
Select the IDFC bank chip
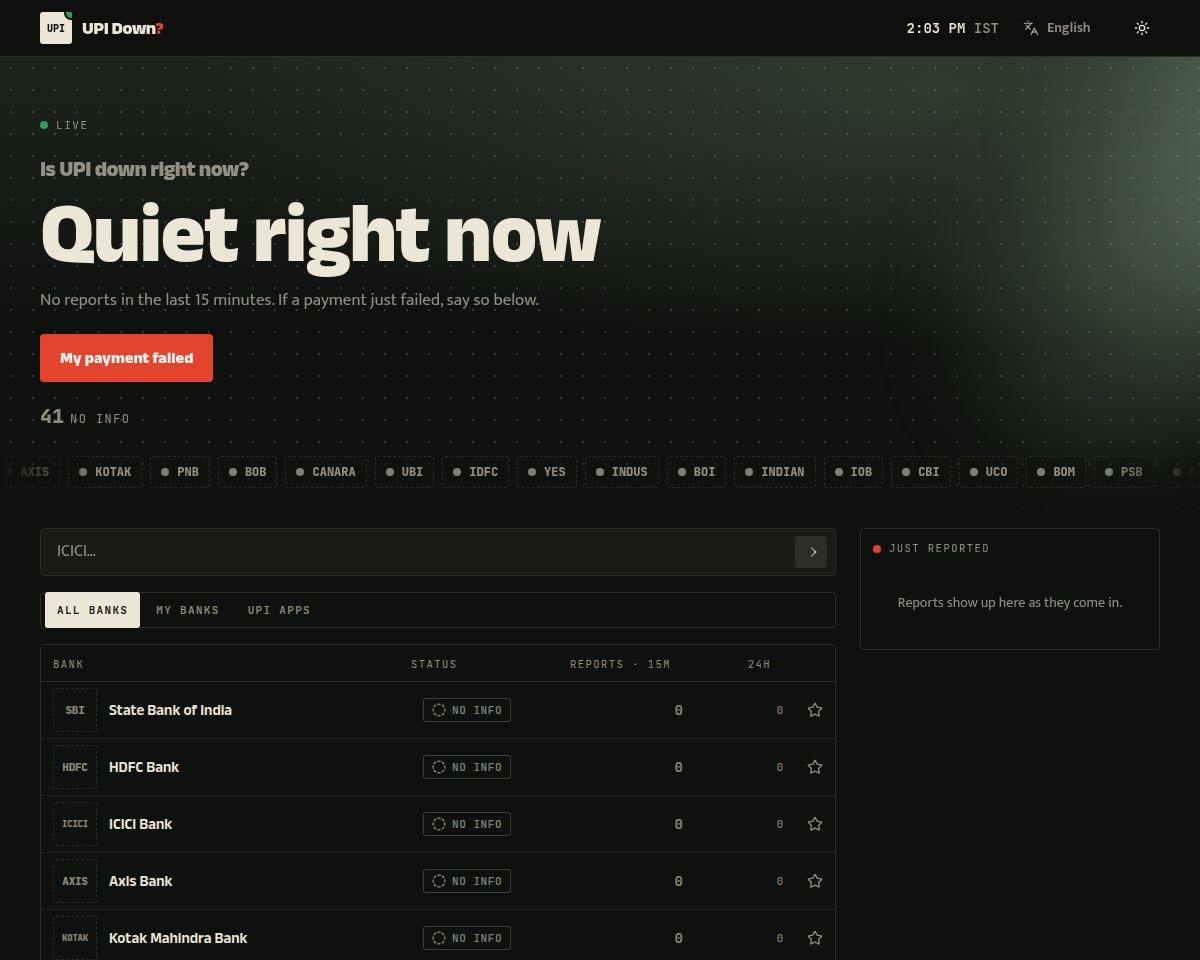click(475, 472)
